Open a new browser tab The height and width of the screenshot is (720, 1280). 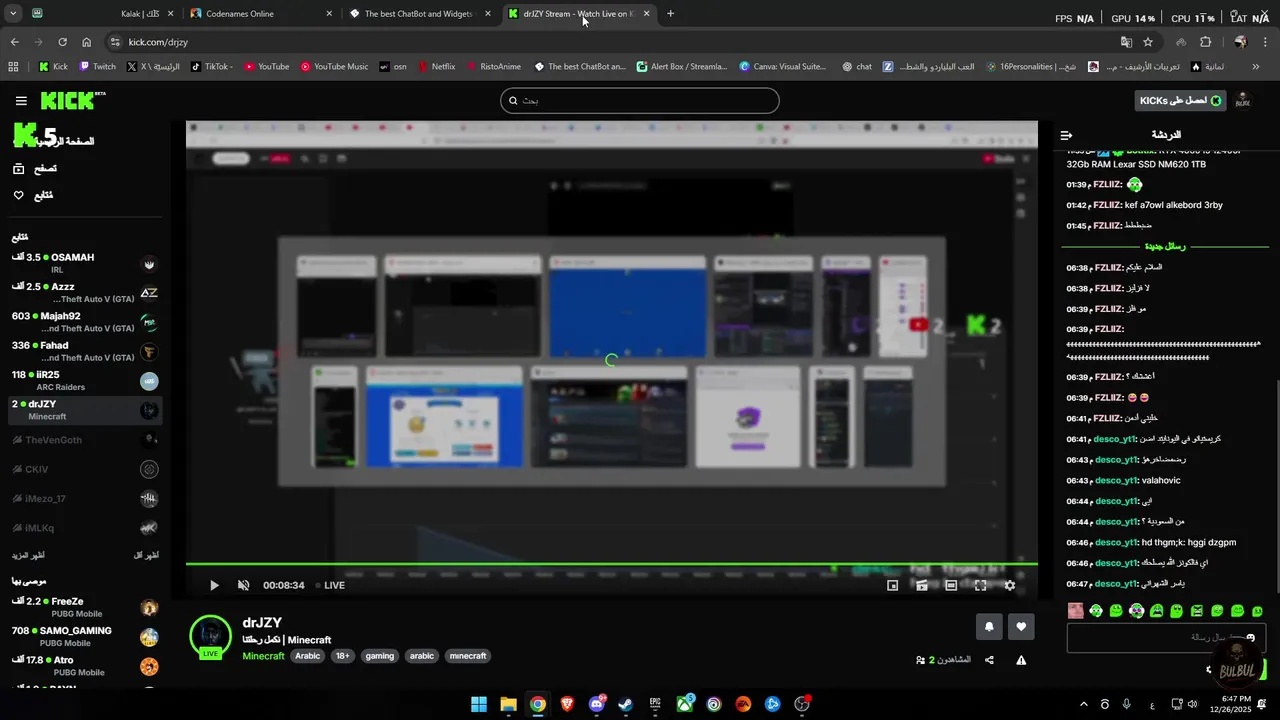pyautogui.click(x=670, y=14)
